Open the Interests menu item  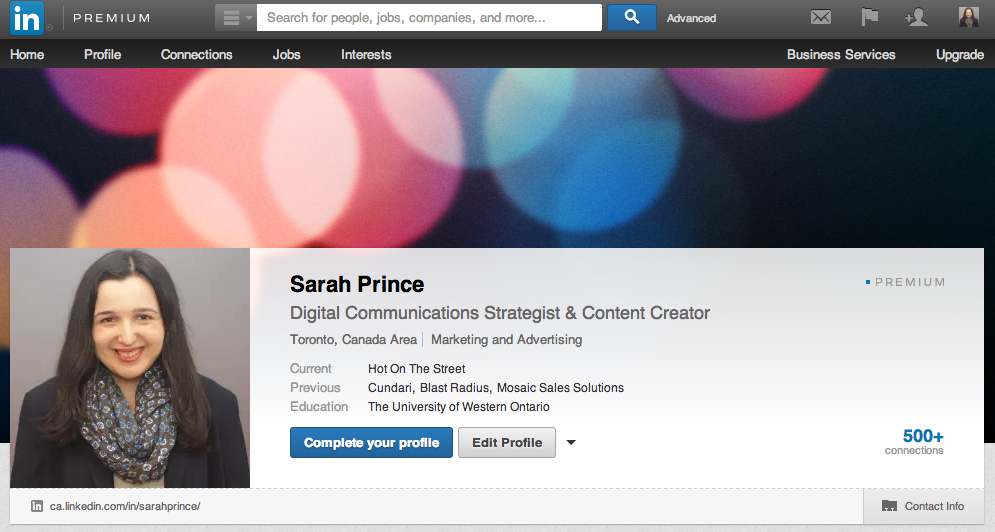click(x=366, y=55)
